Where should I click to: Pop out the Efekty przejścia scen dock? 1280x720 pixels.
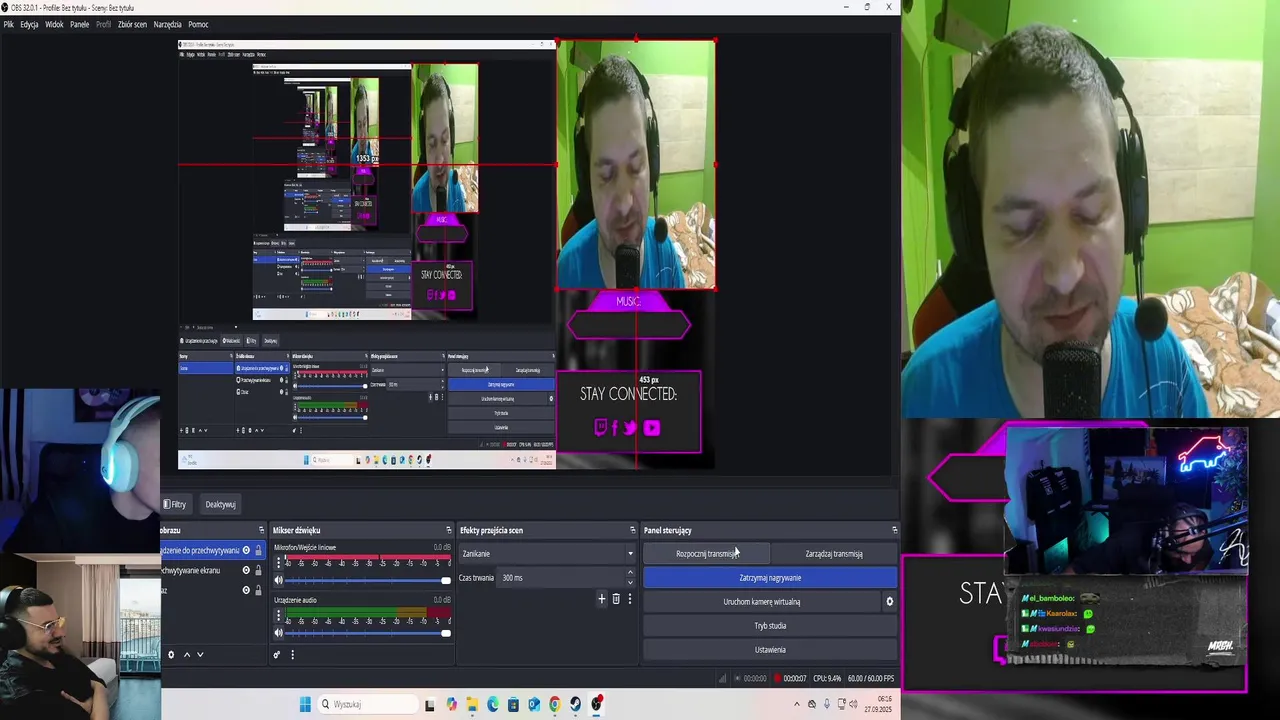click(x=632, y=530)
